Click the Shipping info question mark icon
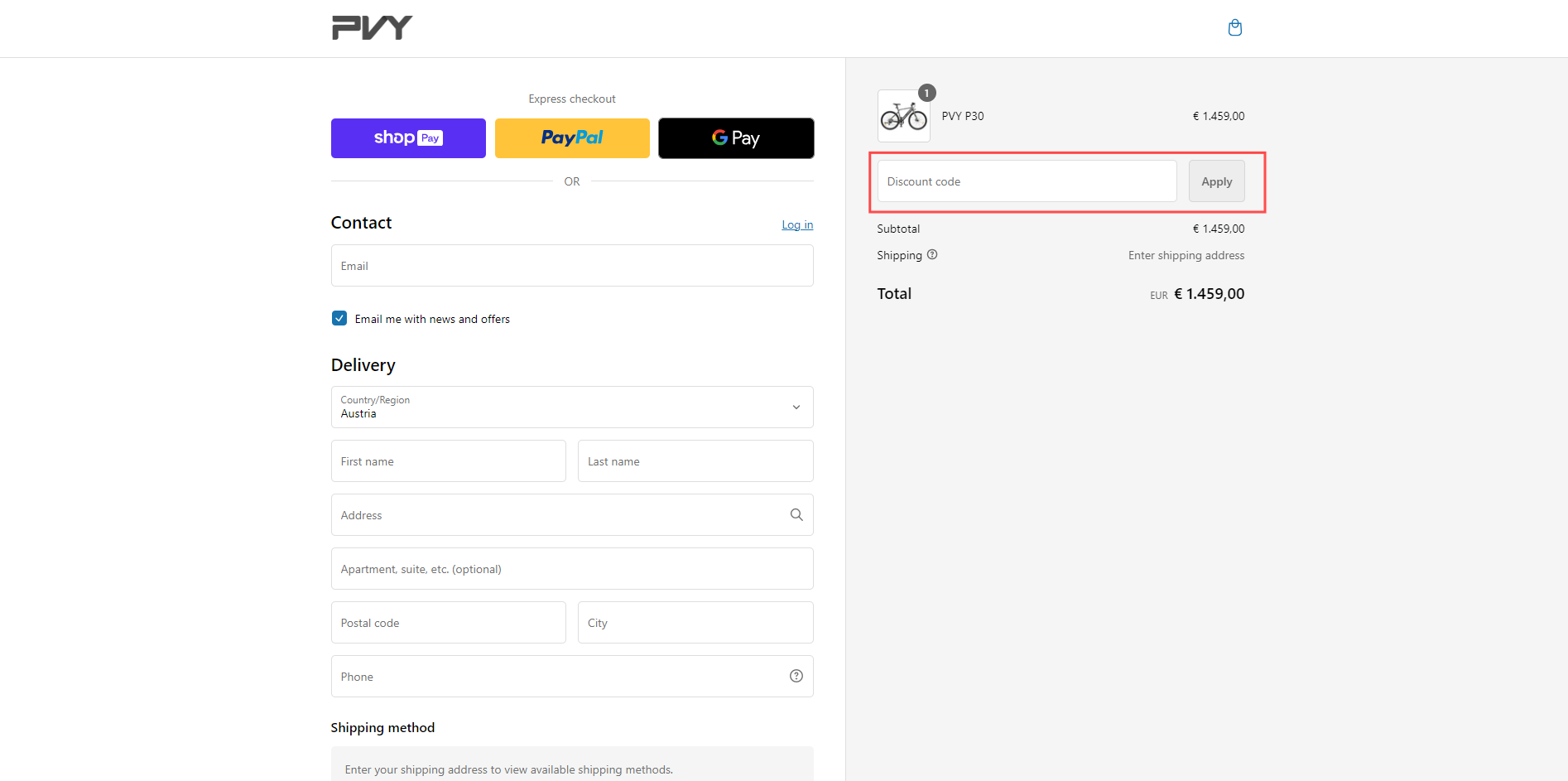The height and width of the screenshot is (781, 1568). (932, 254)
